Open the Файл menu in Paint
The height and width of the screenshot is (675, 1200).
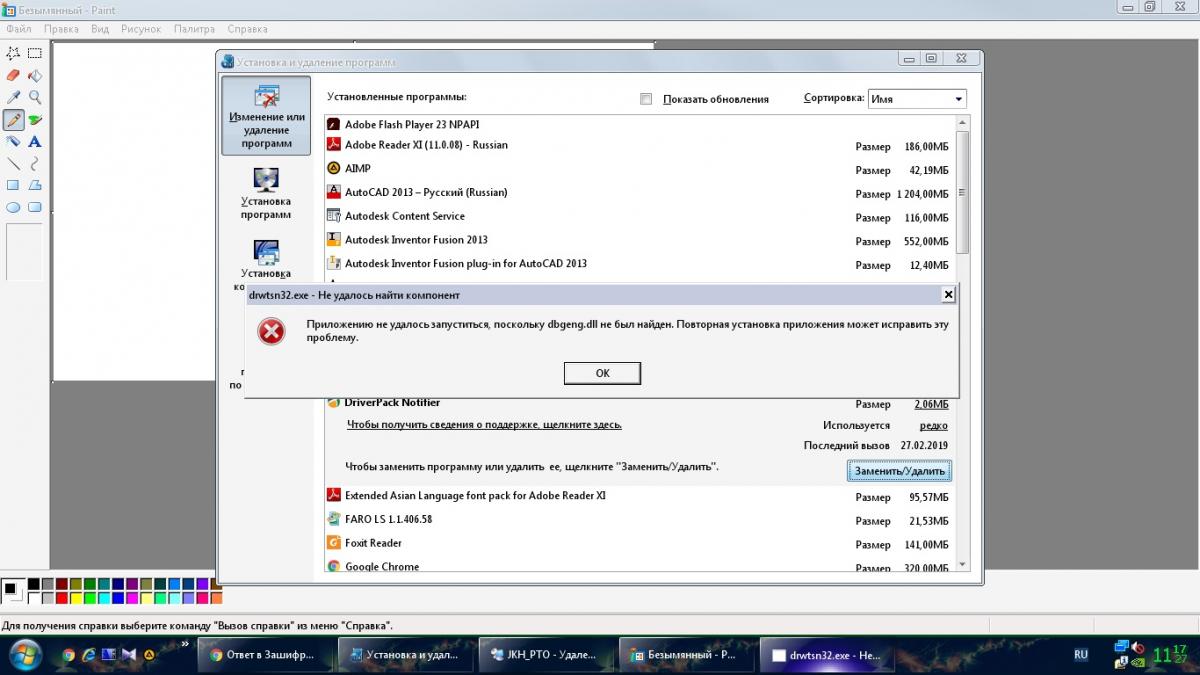coord(18,29)
